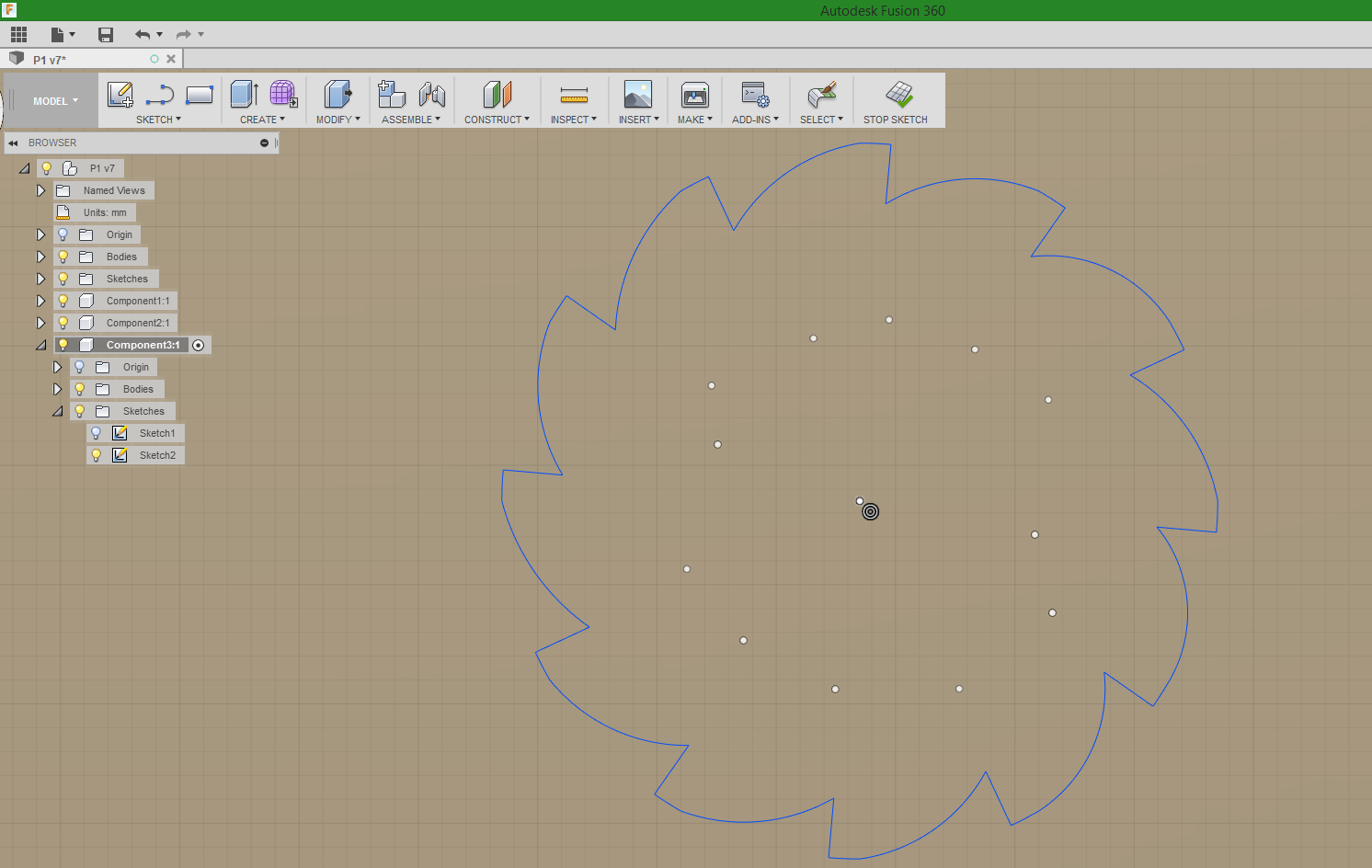
Task: Select the Rectangle sketch tool icon
Action: (200, 94)
